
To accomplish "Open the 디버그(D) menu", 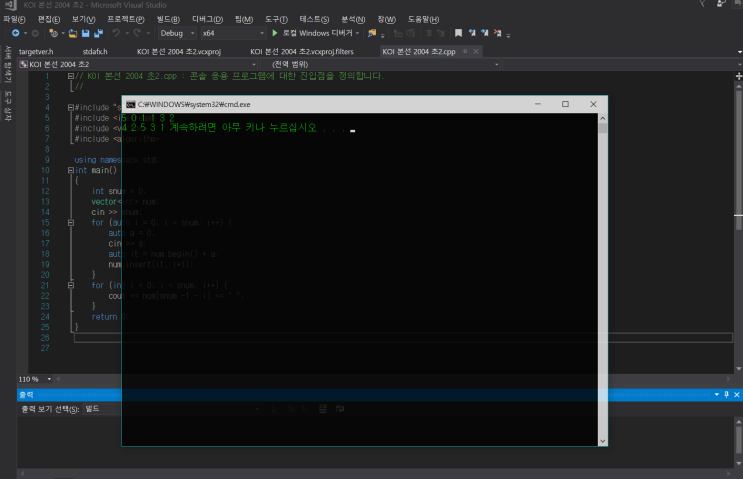I will 208,19.
